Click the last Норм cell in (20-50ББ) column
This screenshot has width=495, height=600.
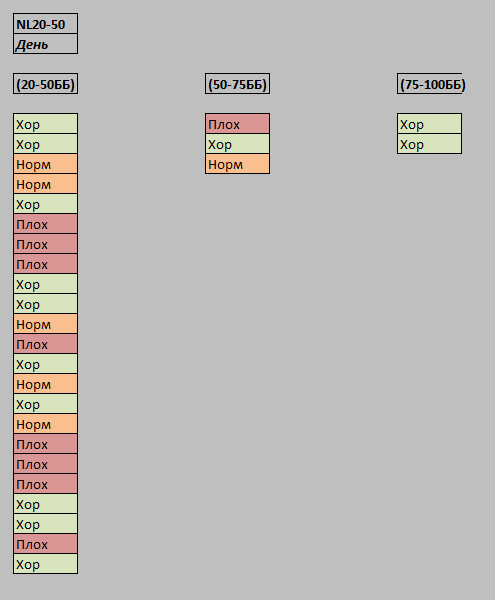coord(46,424)
